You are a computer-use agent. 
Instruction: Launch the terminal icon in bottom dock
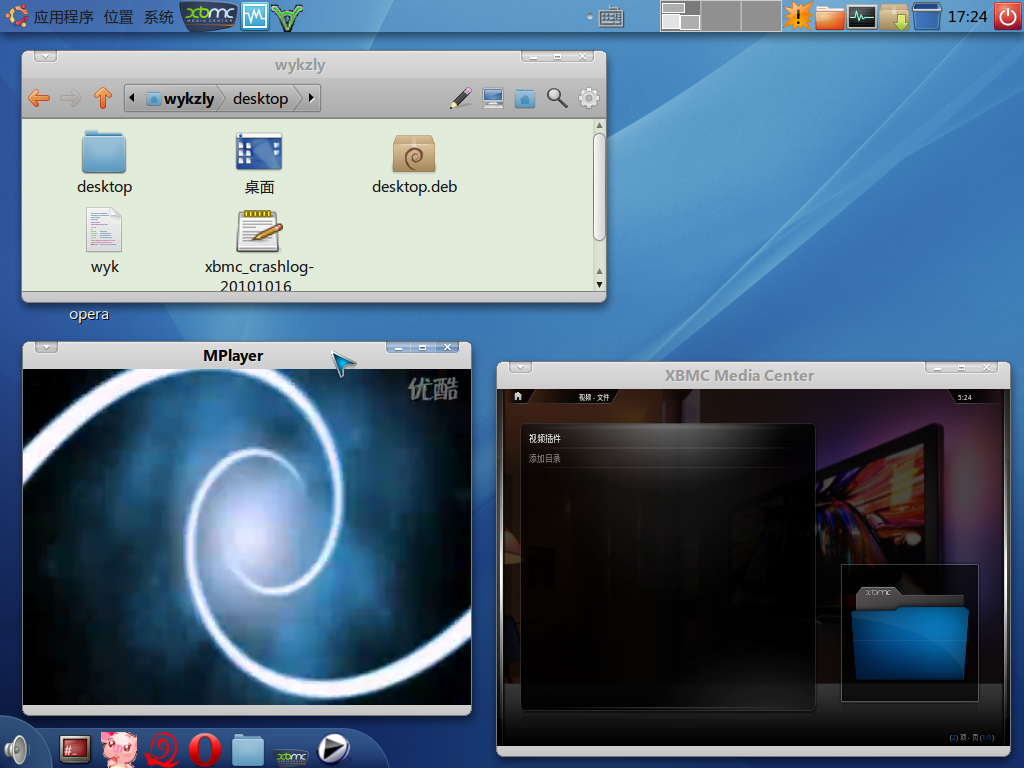pyautogui.click(x=74, y=749)
